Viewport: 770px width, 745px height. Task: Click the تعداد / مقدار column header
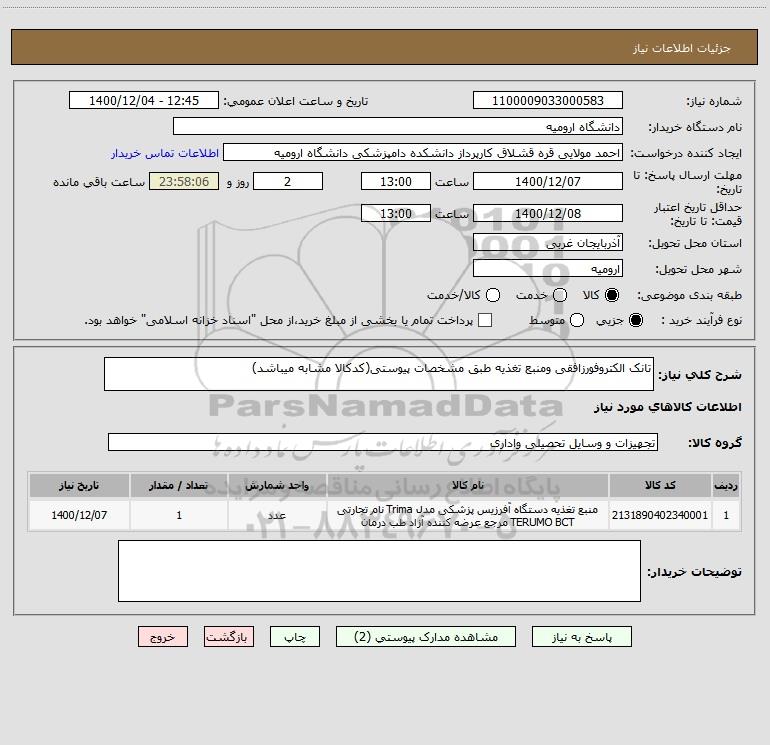tap(179, 486)
